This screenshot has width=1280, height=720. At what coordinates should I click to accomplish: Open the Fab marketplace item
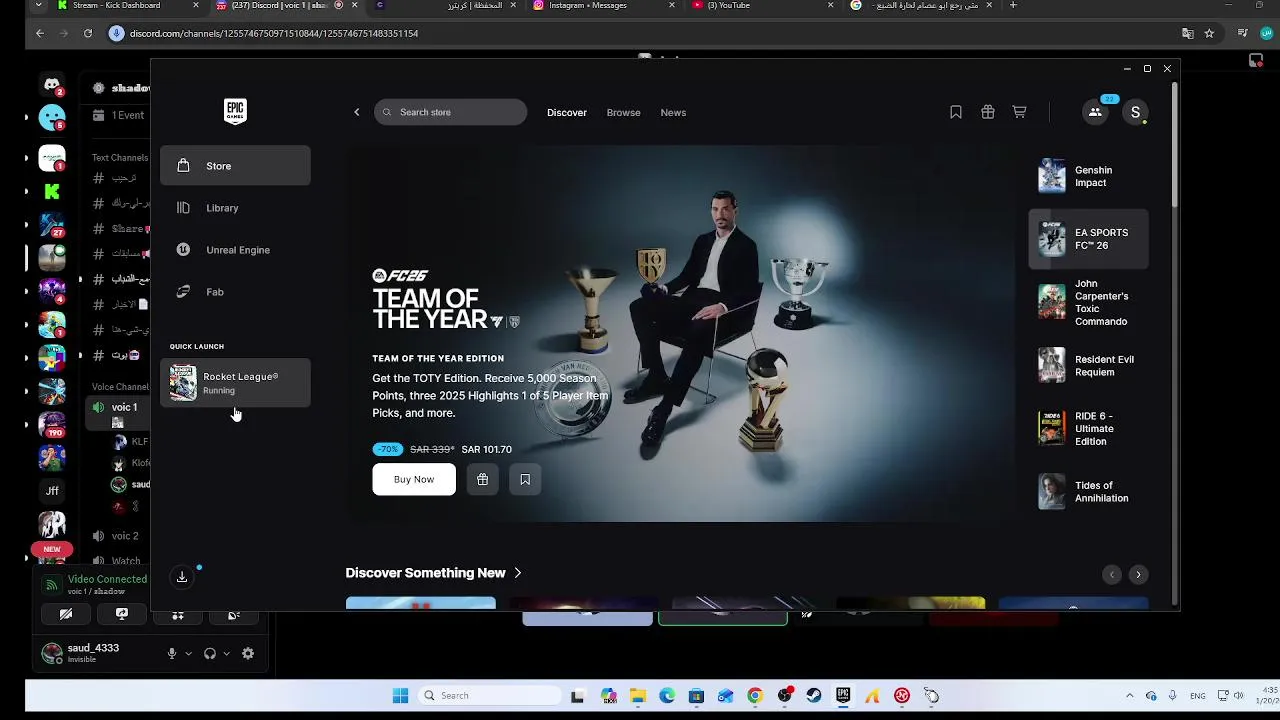[235, 292]
